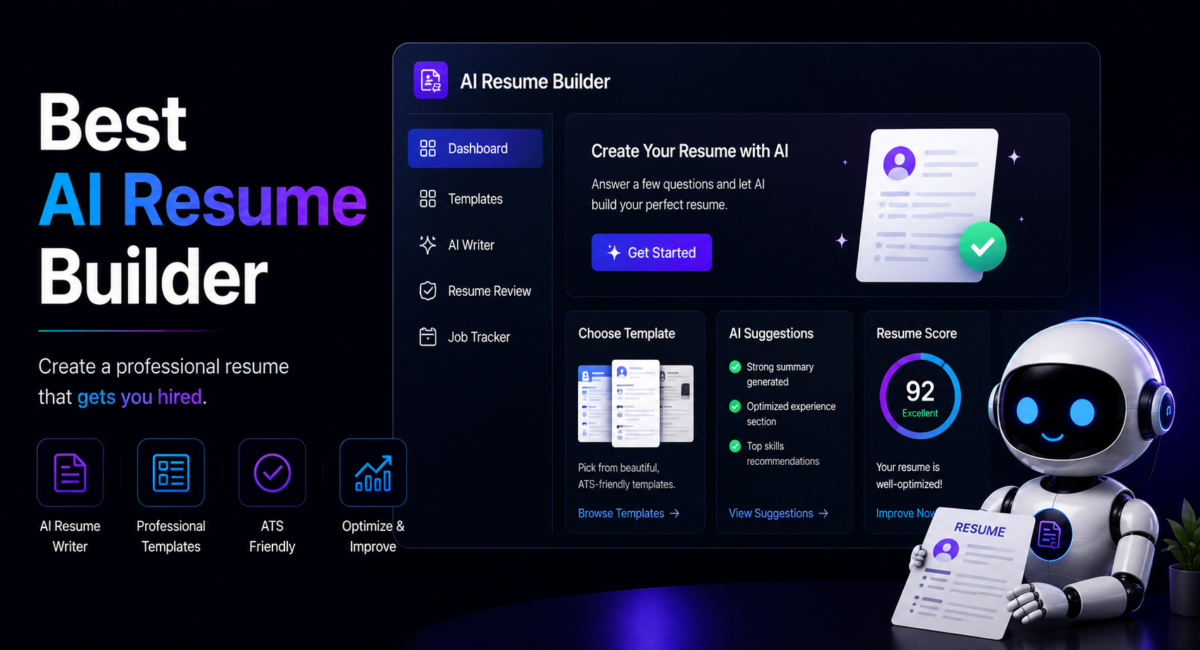Click the check beside Strong summary generated
This screenshot has width=1200, height=650.
point(735,367)
